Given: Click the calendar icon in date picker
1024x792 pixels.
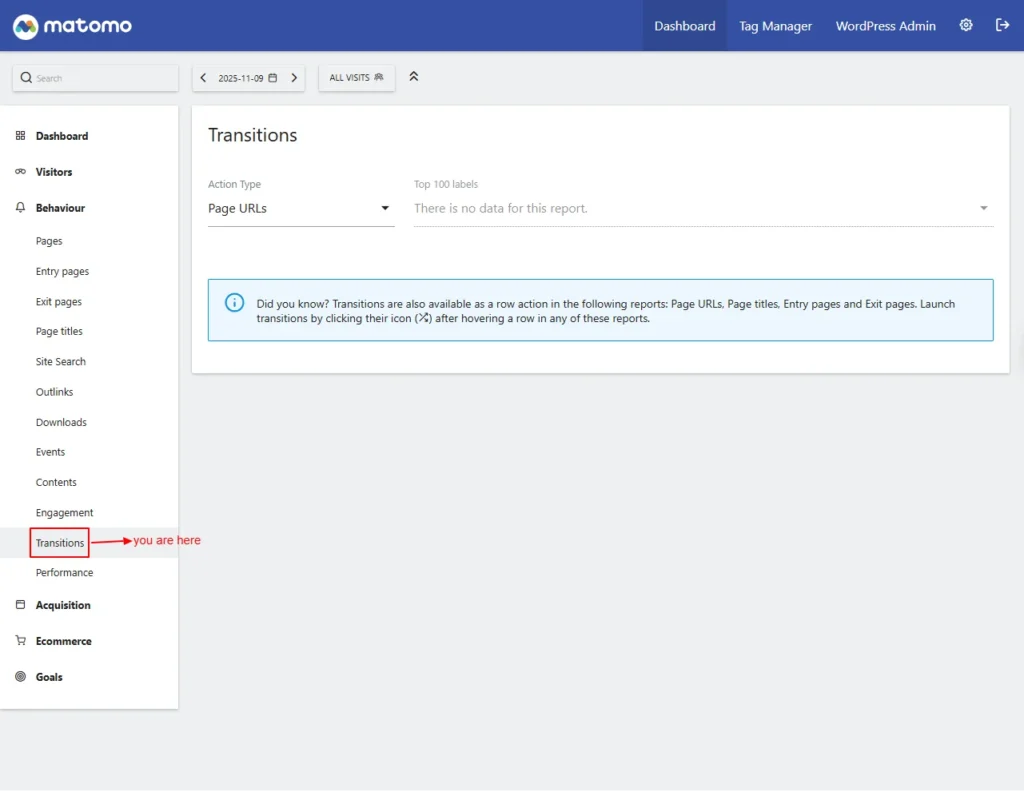Looking at the screenshot, I should click(273, 78).
